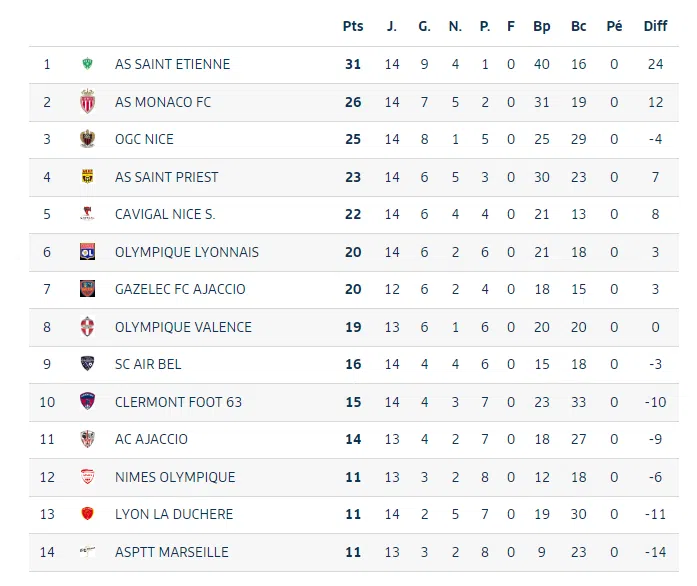Open the Cavigal Nice S. team page
The width and height of the screenshot is (697, 586).
coord(165,214)
